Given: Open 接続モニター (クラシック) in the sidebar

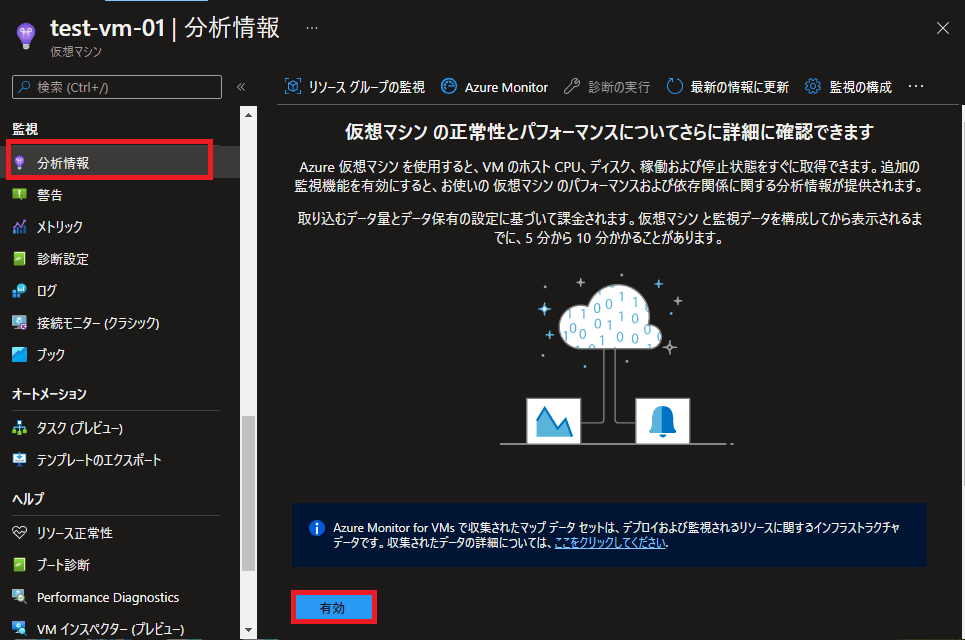Looking at the screenshot, I should tap(98, 323).
